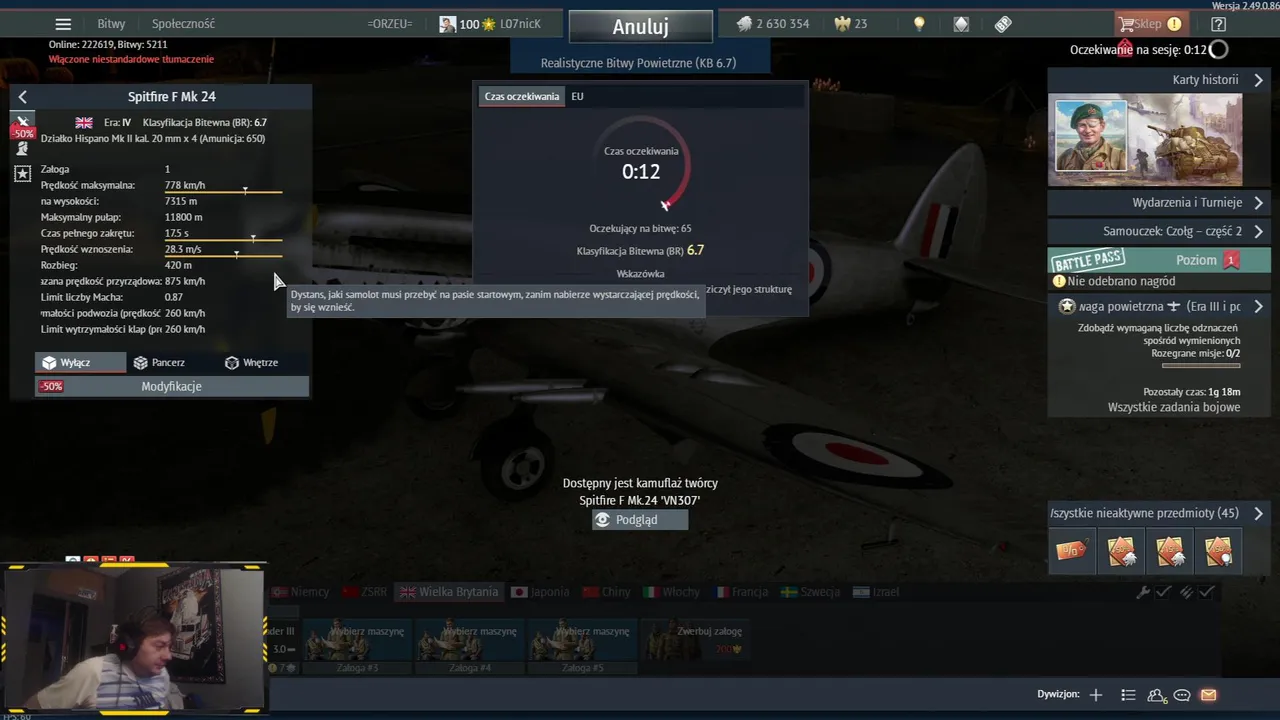Open the Battle Pass ticket icon
Viewport: 1280px width, 720px height.
pos(1003,24)
